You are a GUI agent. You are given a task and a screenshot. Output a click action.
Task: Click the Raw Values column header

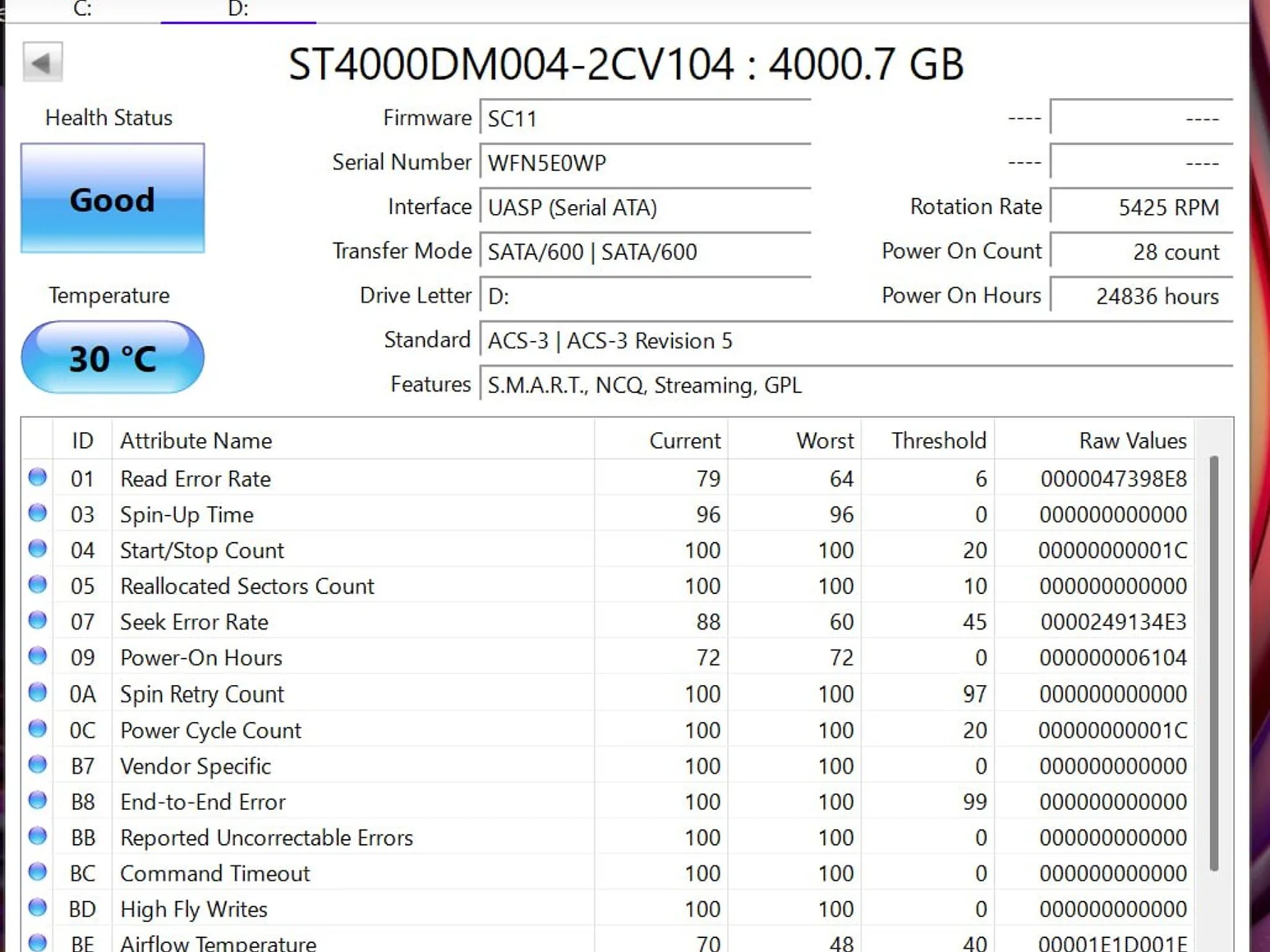point(1095,440)
